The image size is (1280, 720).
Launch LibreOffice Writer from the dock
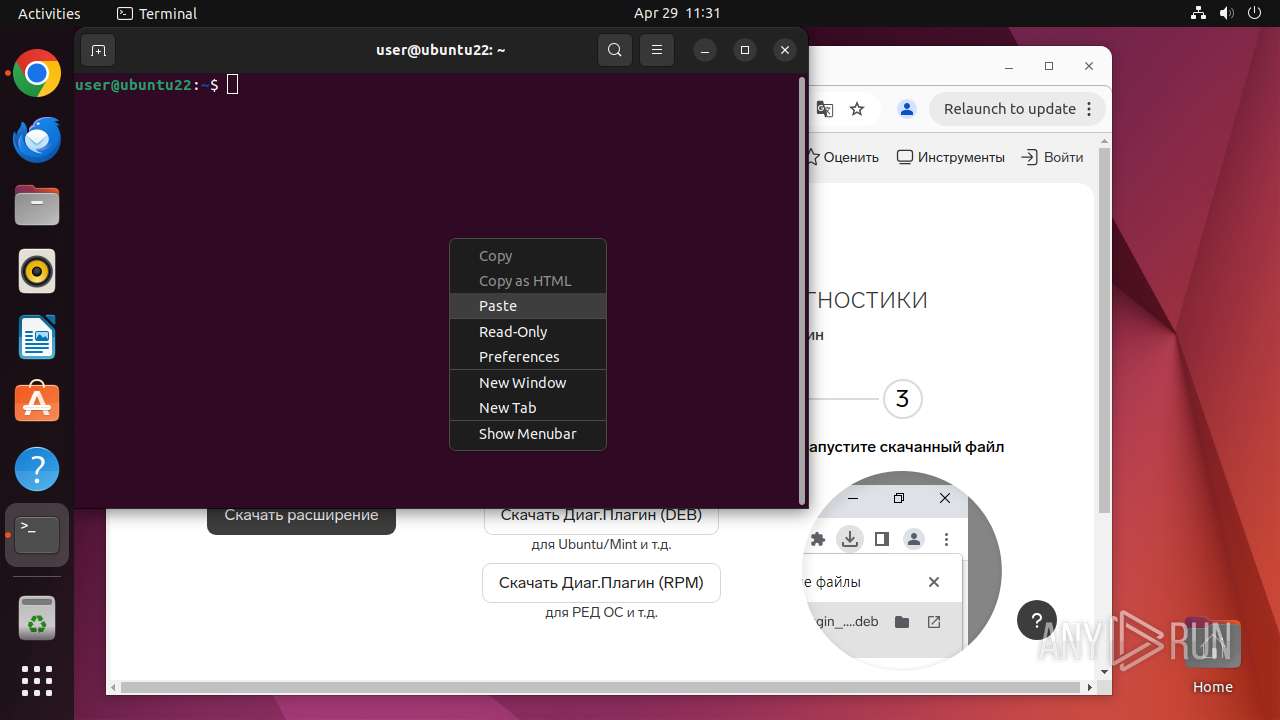37,337
